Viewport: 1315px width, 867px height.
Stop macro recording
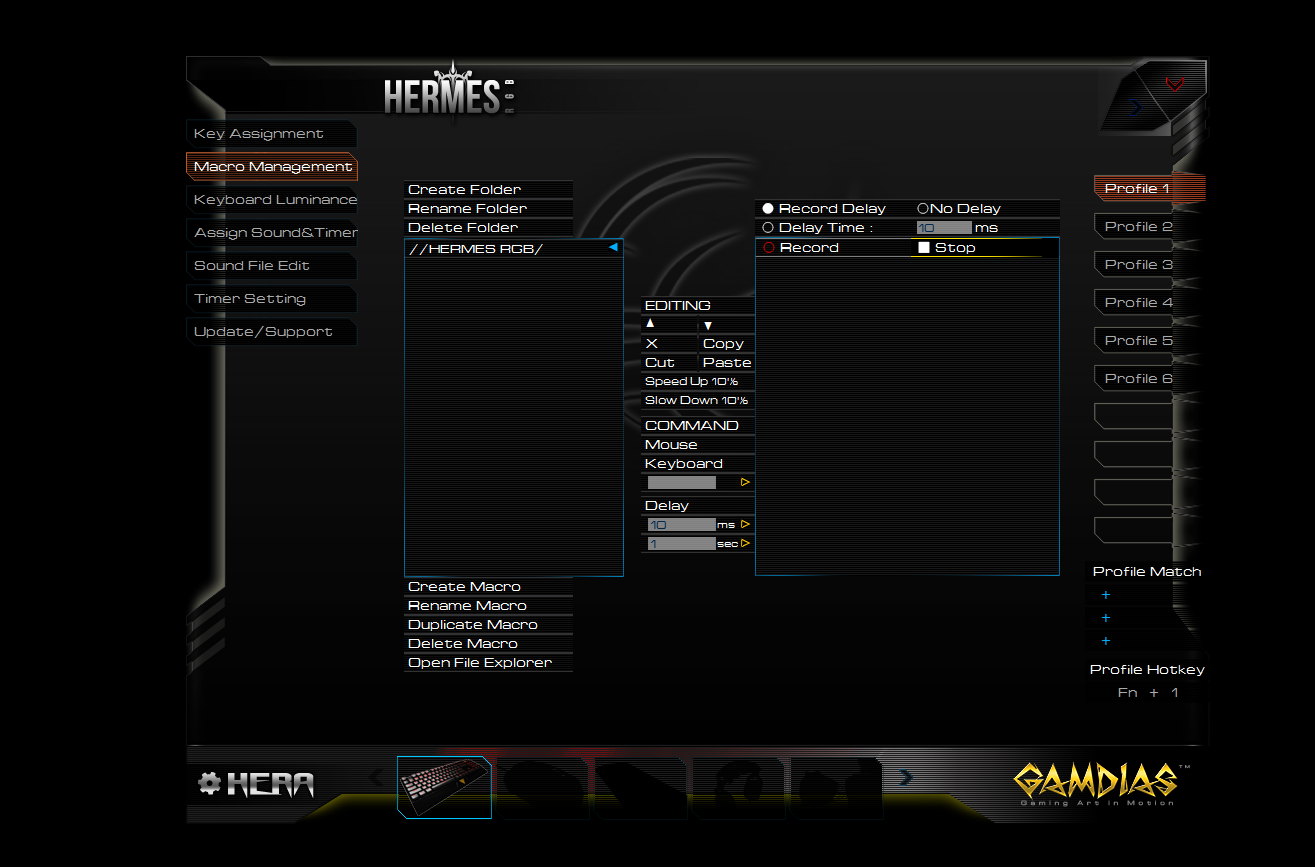point(946,247)
